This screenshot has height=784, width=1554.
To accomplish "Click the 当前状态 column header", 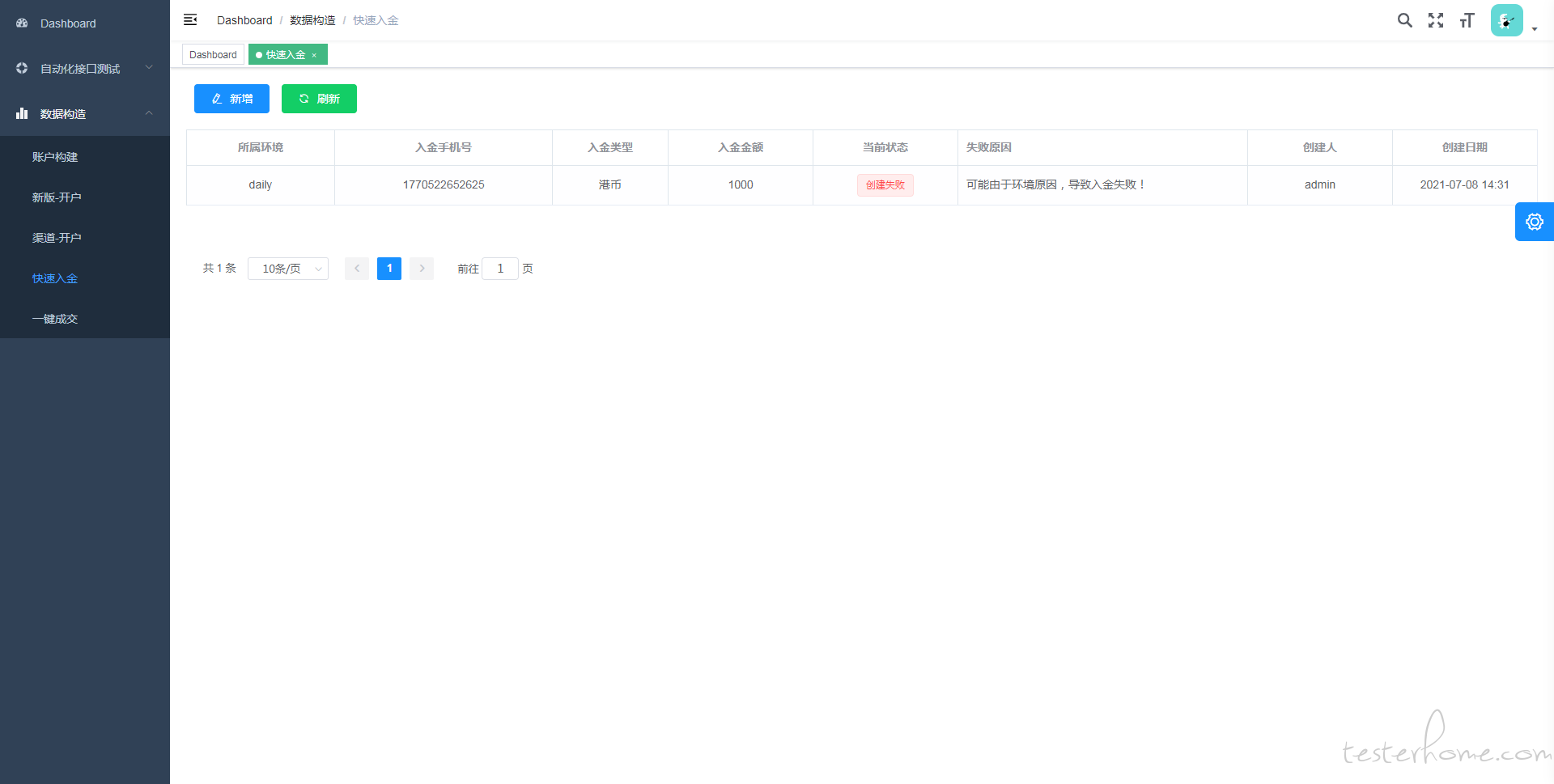I will point(885,147).
